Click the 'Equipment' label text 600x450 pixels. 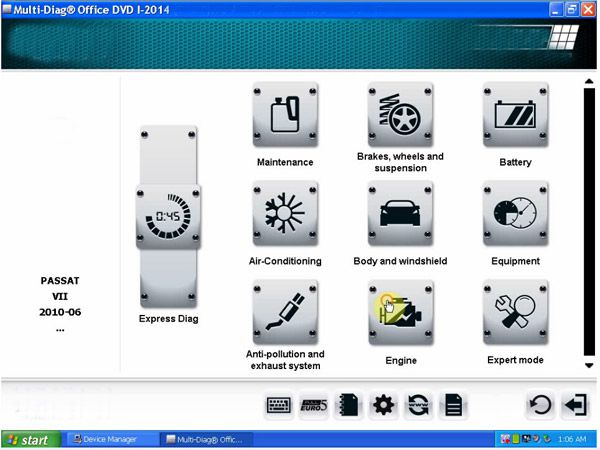tap(515, 261)
